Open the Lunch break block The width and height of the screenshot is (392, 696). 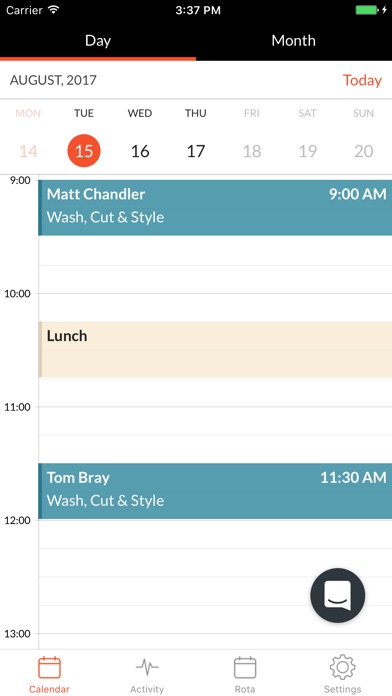(x=215, y=349)
